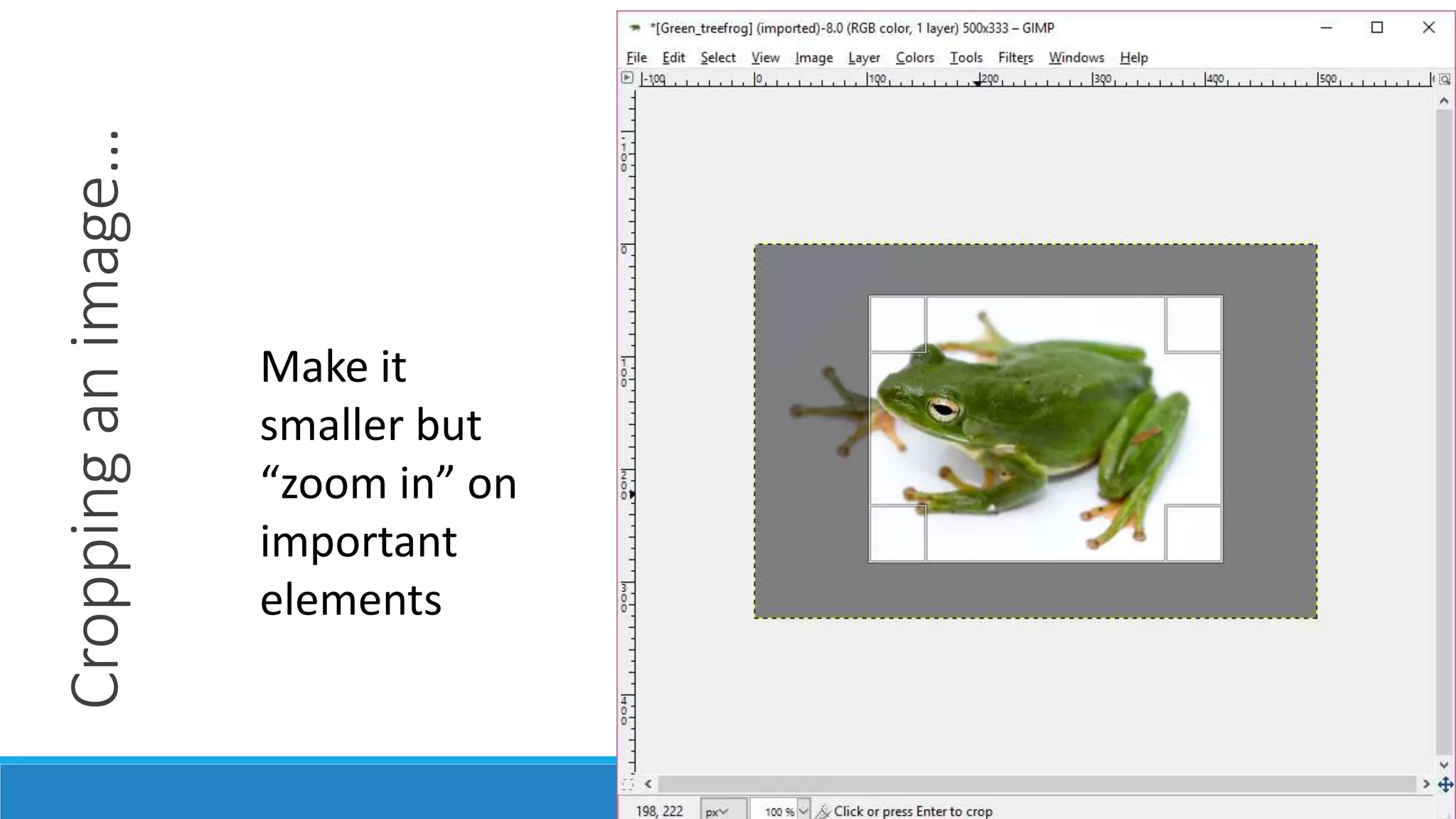Open the View menu

[x=765, y=58]
